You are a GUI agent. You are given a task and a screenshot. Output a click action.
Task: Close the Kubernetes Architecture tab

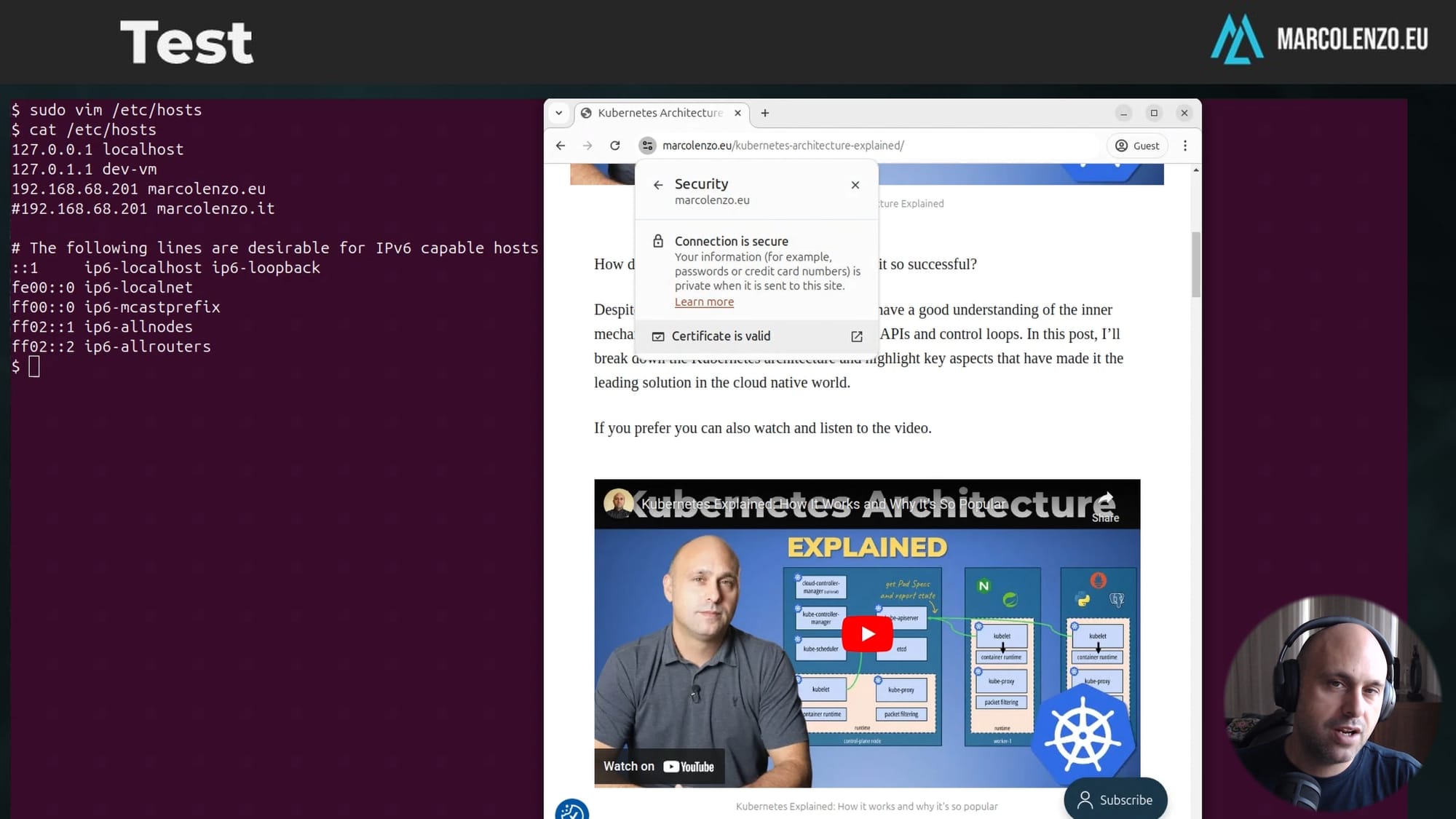pyautogui.click(x=737, y=113)
